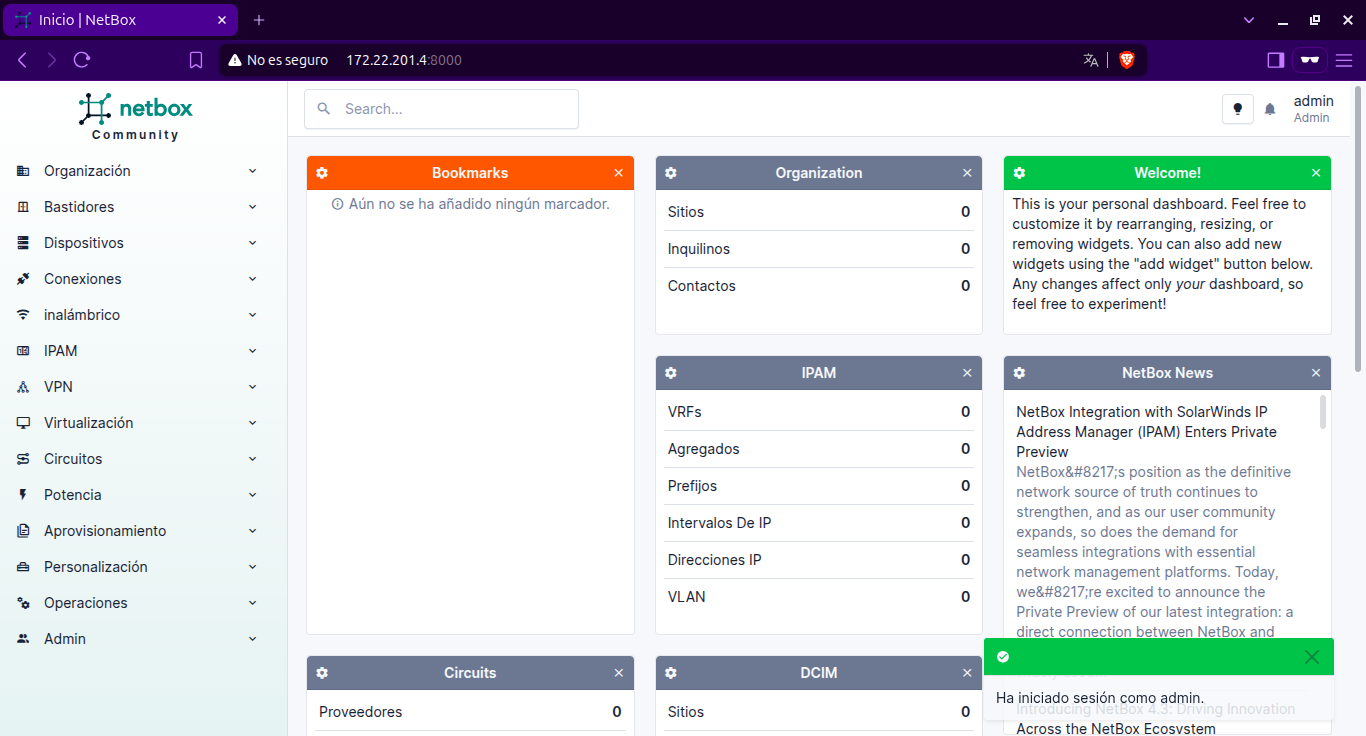Expand the Operaciones menu chevron
This screenshot has width=1366, height=736.
coord(252,603)
